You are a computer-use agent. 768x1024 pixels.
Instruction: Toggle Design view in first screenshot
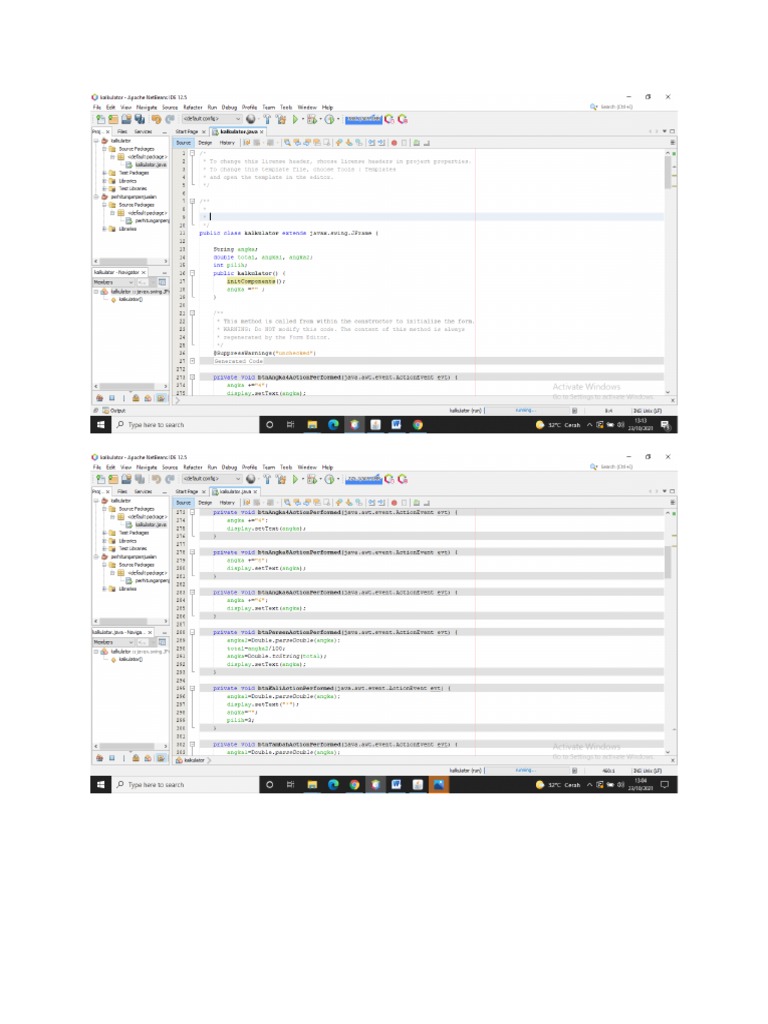tap(205, 142)
